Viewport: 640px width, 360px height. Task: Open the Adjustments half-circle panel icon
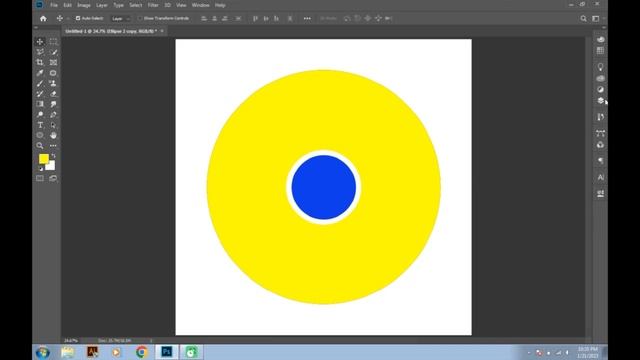click(600, 89)
